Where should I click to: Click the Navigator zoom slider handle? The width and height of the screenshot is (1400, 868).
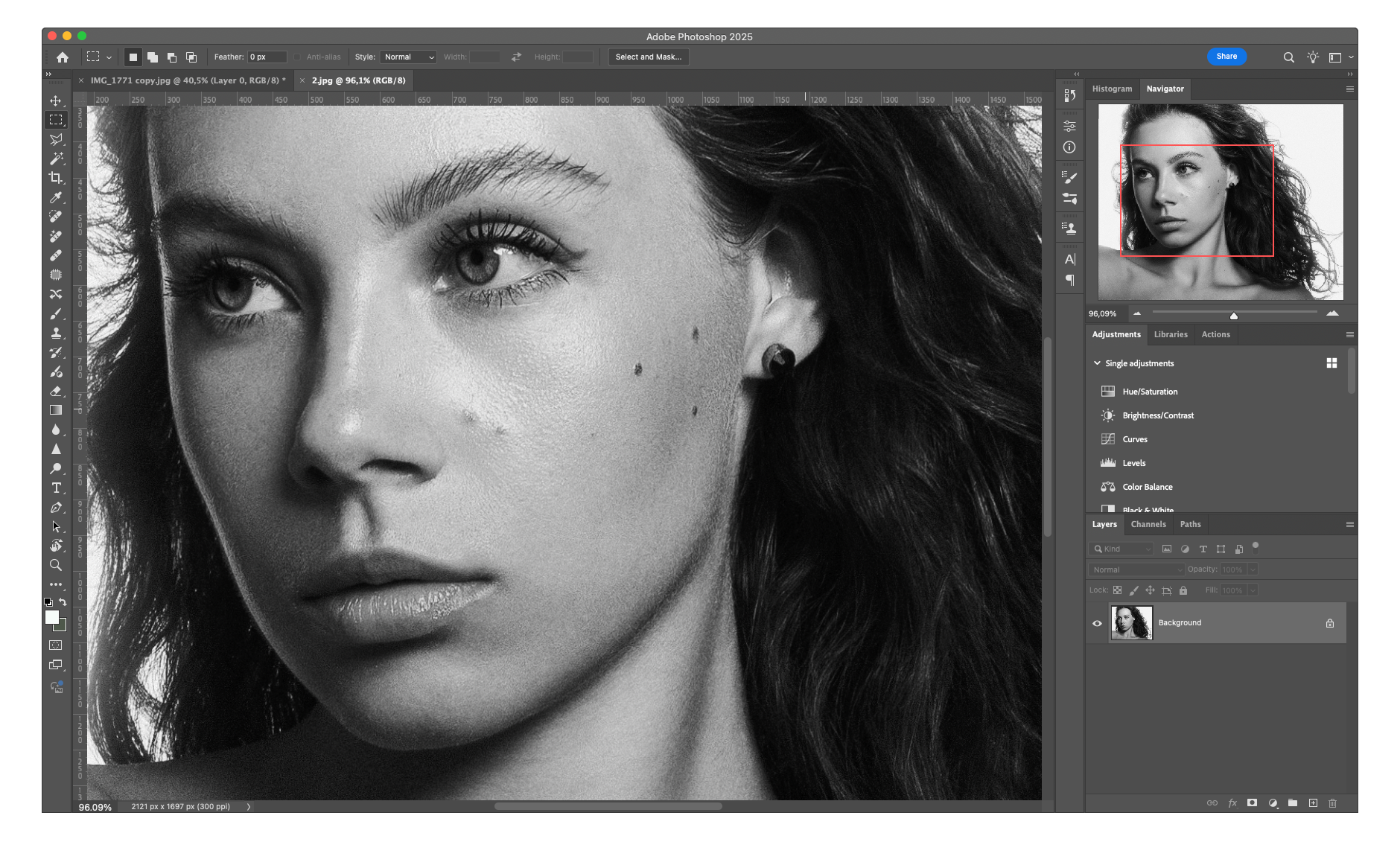point(1234,316)
